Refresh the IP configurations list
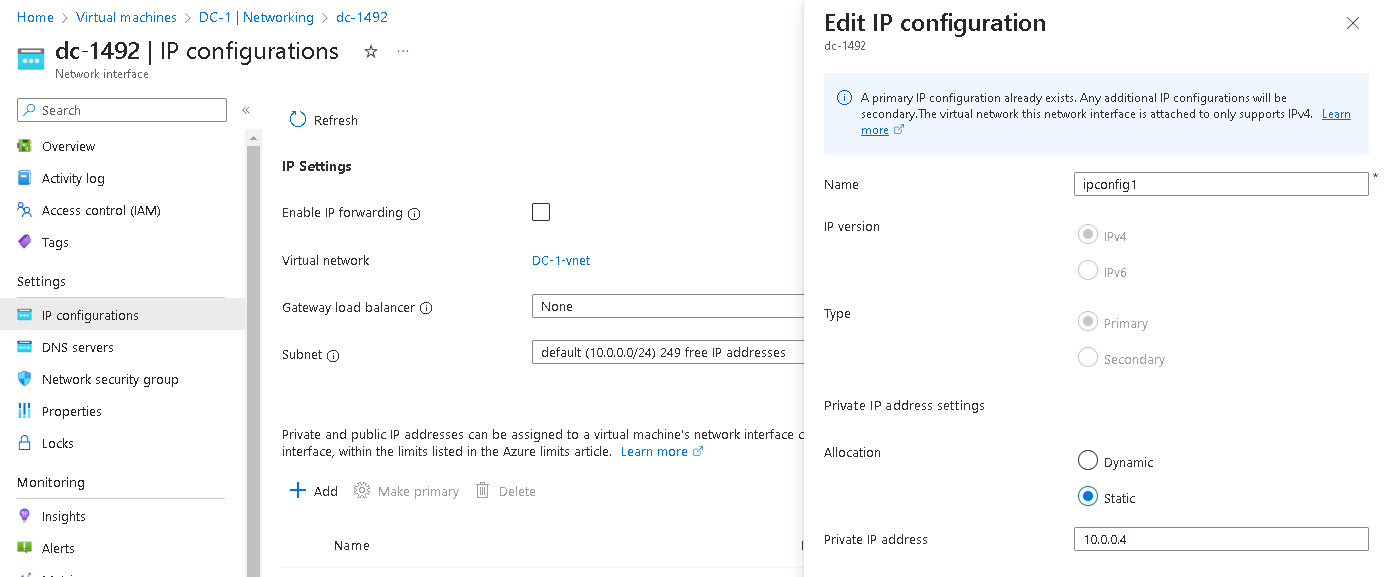 [322, 119]
